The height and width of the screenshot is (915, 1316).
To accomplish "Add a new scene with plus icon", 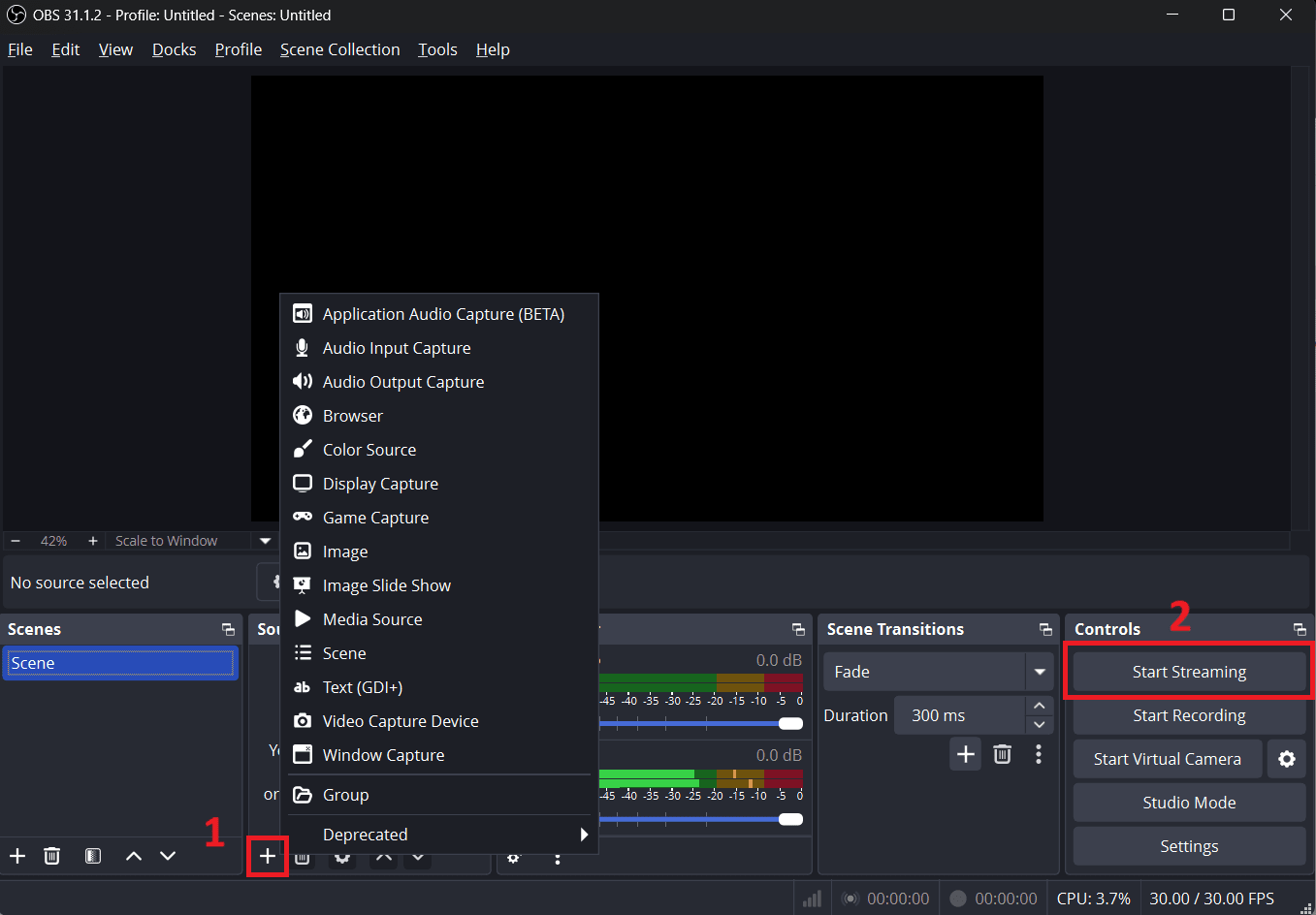I will pos(17,856).
